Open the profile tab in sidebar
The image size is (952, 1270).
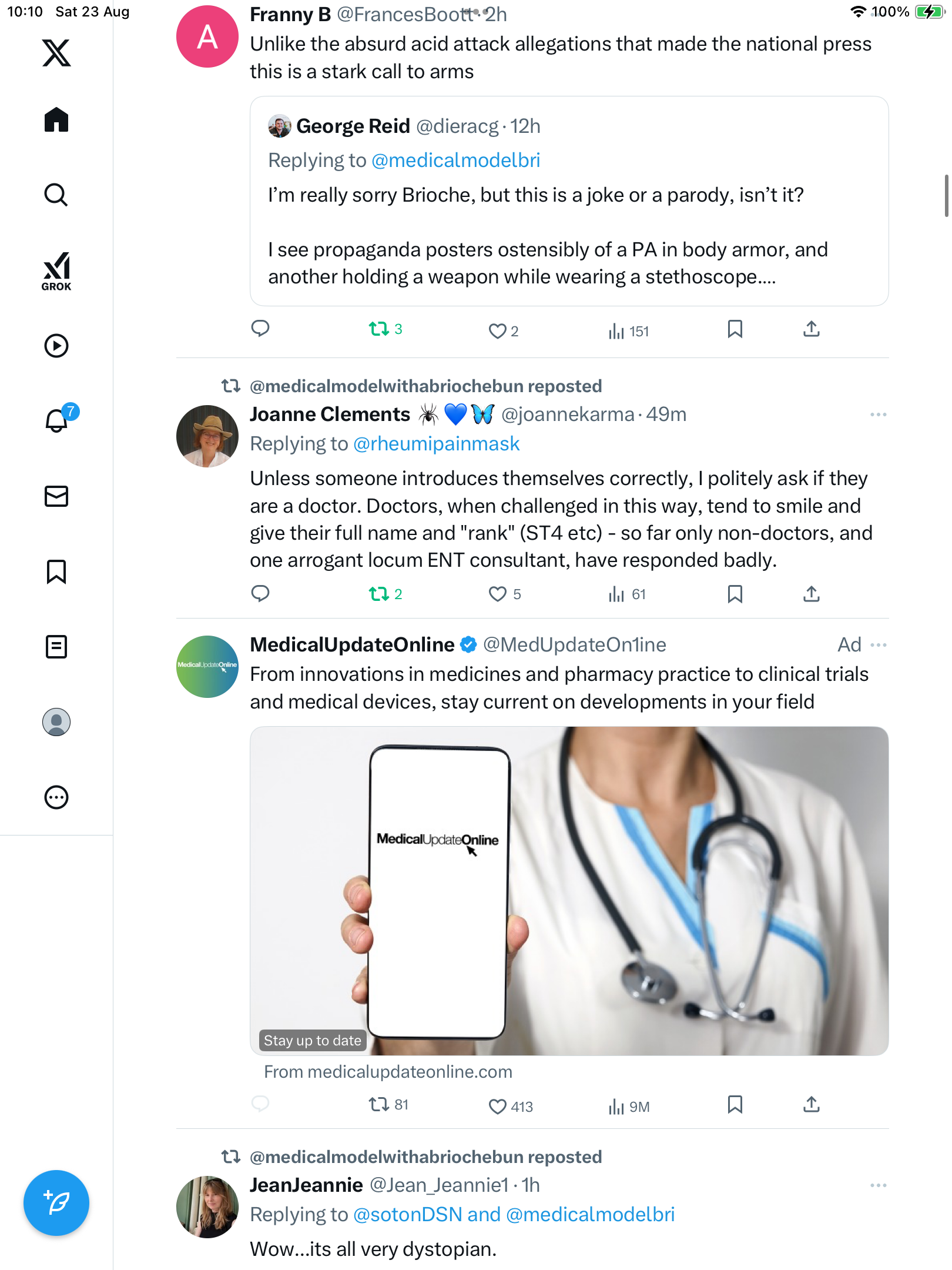pos(56,722)
